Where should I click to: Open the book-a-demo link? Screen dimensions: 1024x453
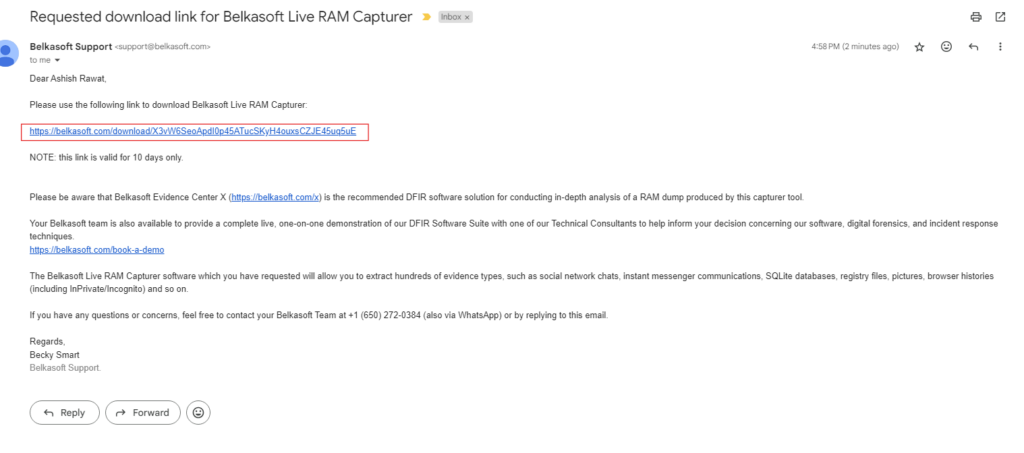[97, 249]
